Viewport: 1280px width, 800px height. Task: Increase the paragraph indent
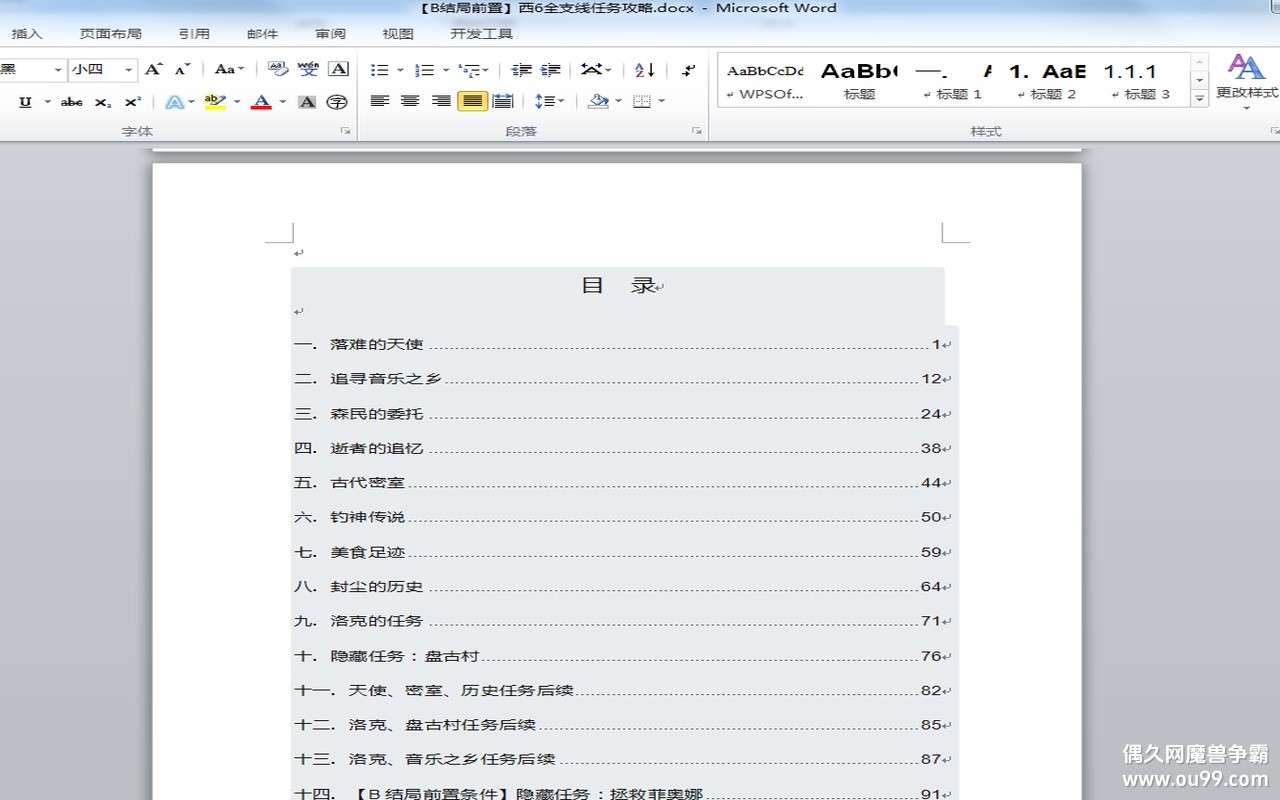551,70
